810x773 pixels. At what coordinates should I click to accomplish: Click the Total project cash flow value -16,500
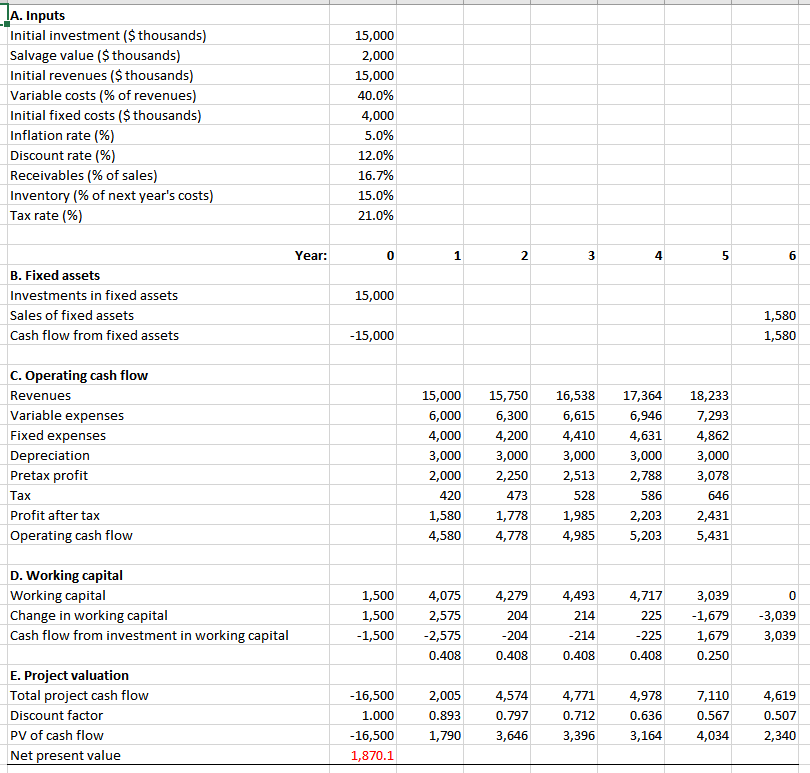[370, 695]
